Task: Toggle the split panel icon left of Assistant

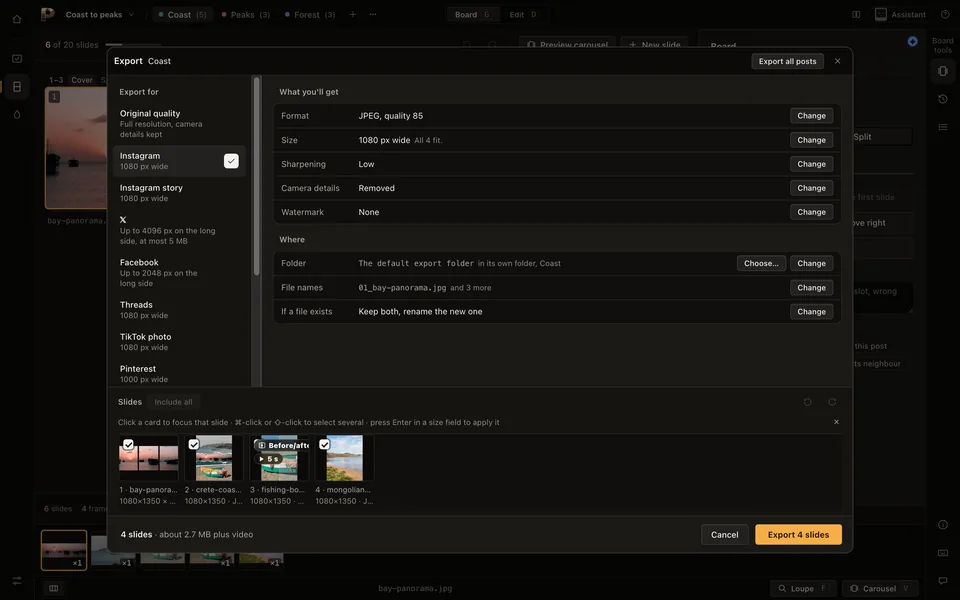Action: pyautogui.click(x=856, y=15)
